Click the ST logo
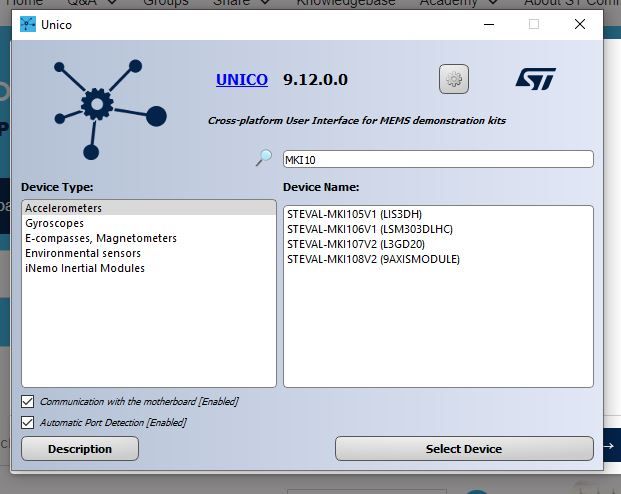Screen dimensions: 621x494 535,79
